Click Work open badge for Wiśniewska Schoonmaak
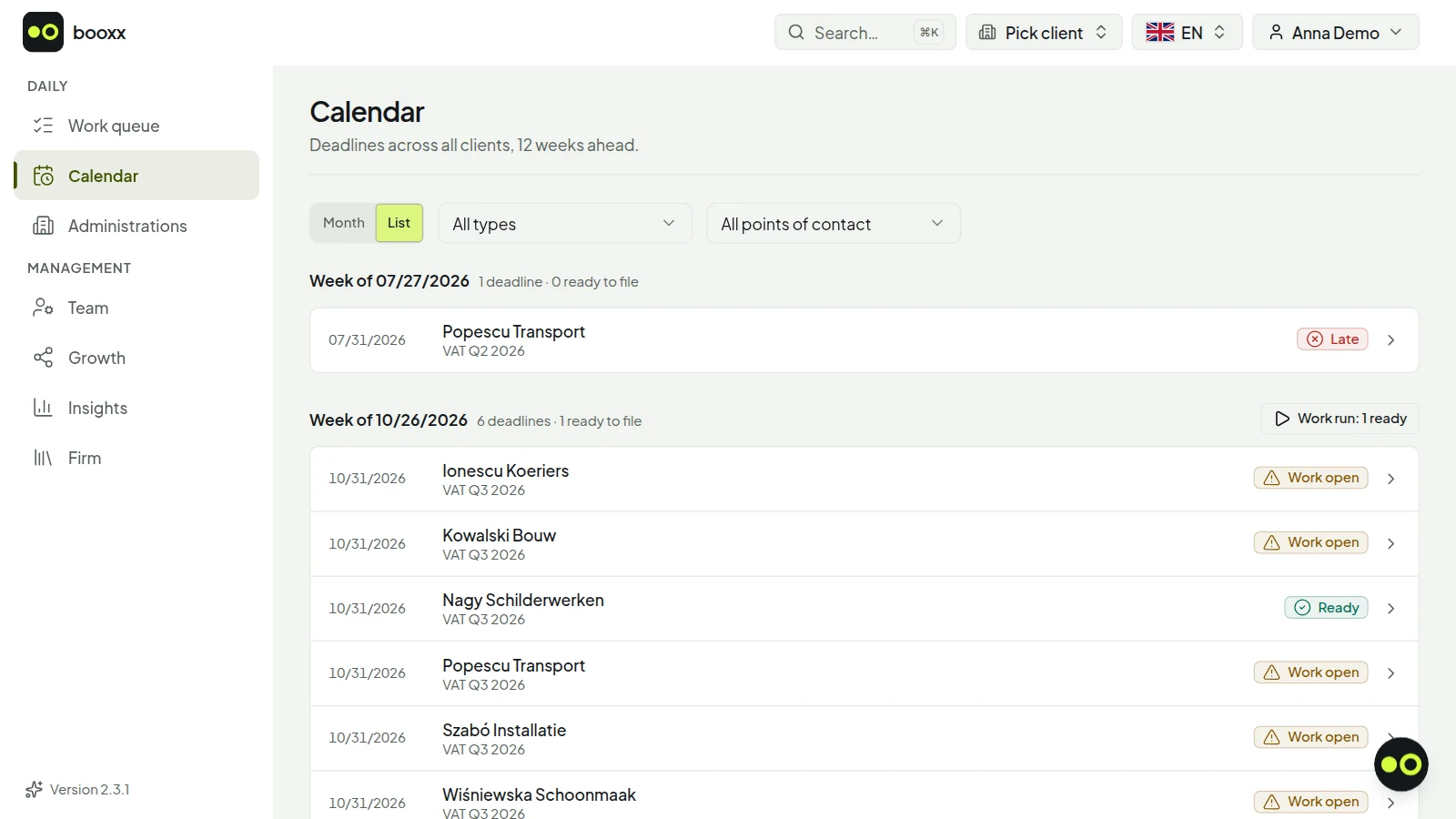Image resolution: width=1456 pixels, height=819 pixels. point(1310,802)
